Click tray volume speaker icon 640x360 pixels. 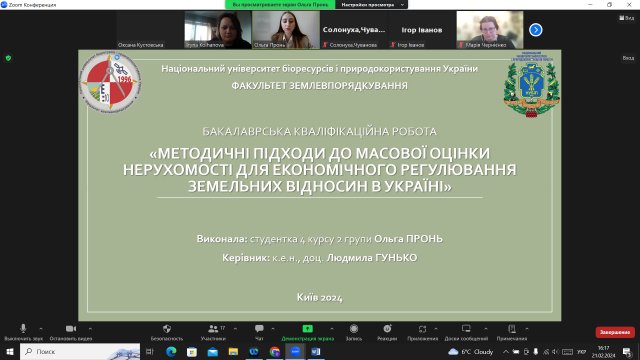point(555,351)
